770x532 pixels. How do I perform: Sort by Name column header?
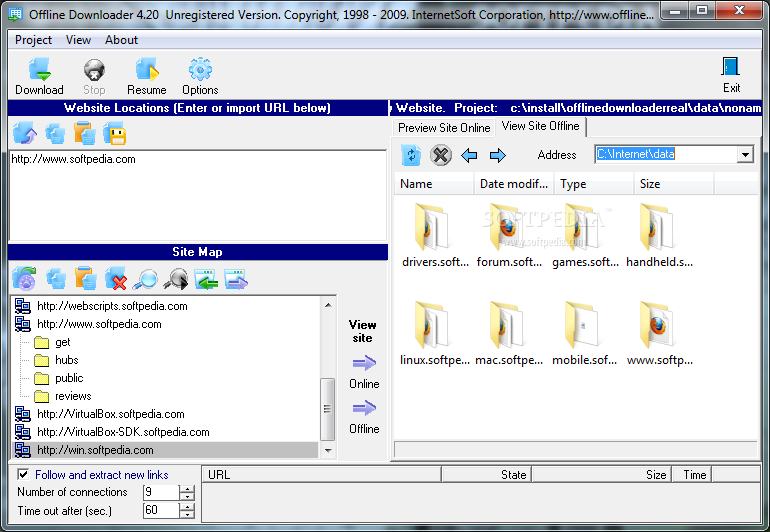[434, 184]
